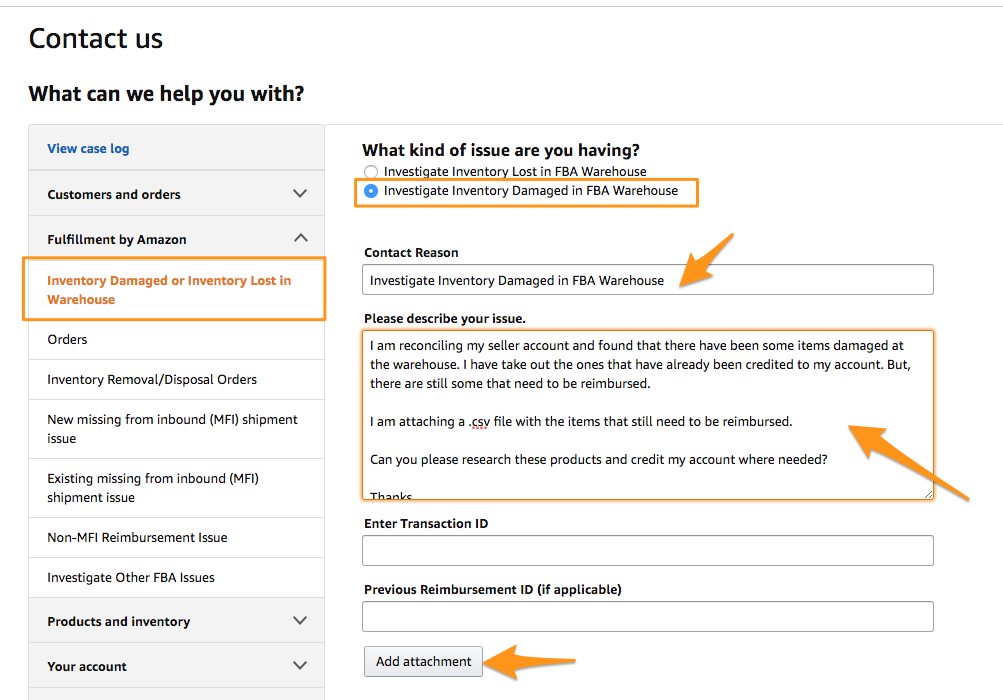
Task: Click the Previous Reimbursement ID field
Action: coord(647,616)
